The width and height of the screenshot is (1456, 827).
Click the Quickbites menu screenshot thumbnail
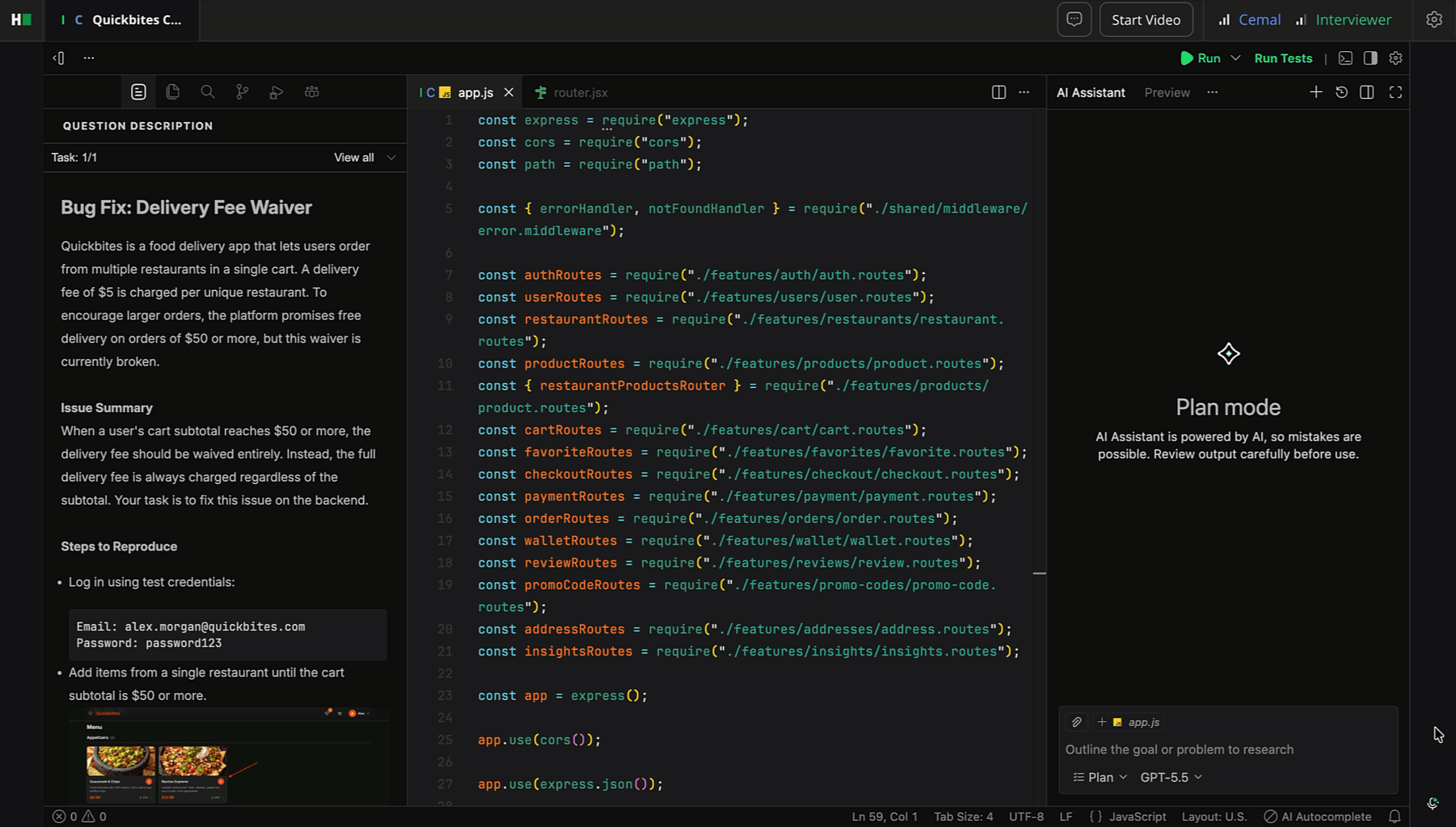229,756
